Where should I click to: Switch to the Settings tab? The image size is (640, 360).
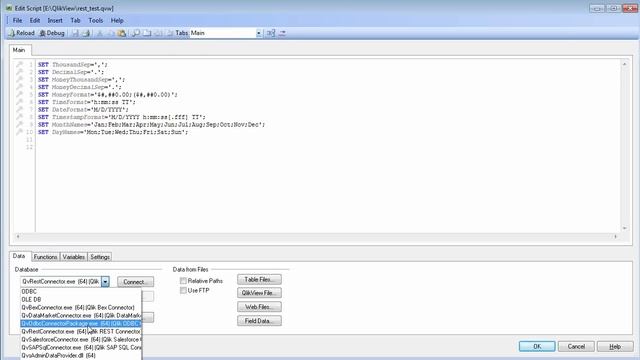click(100, 257)
